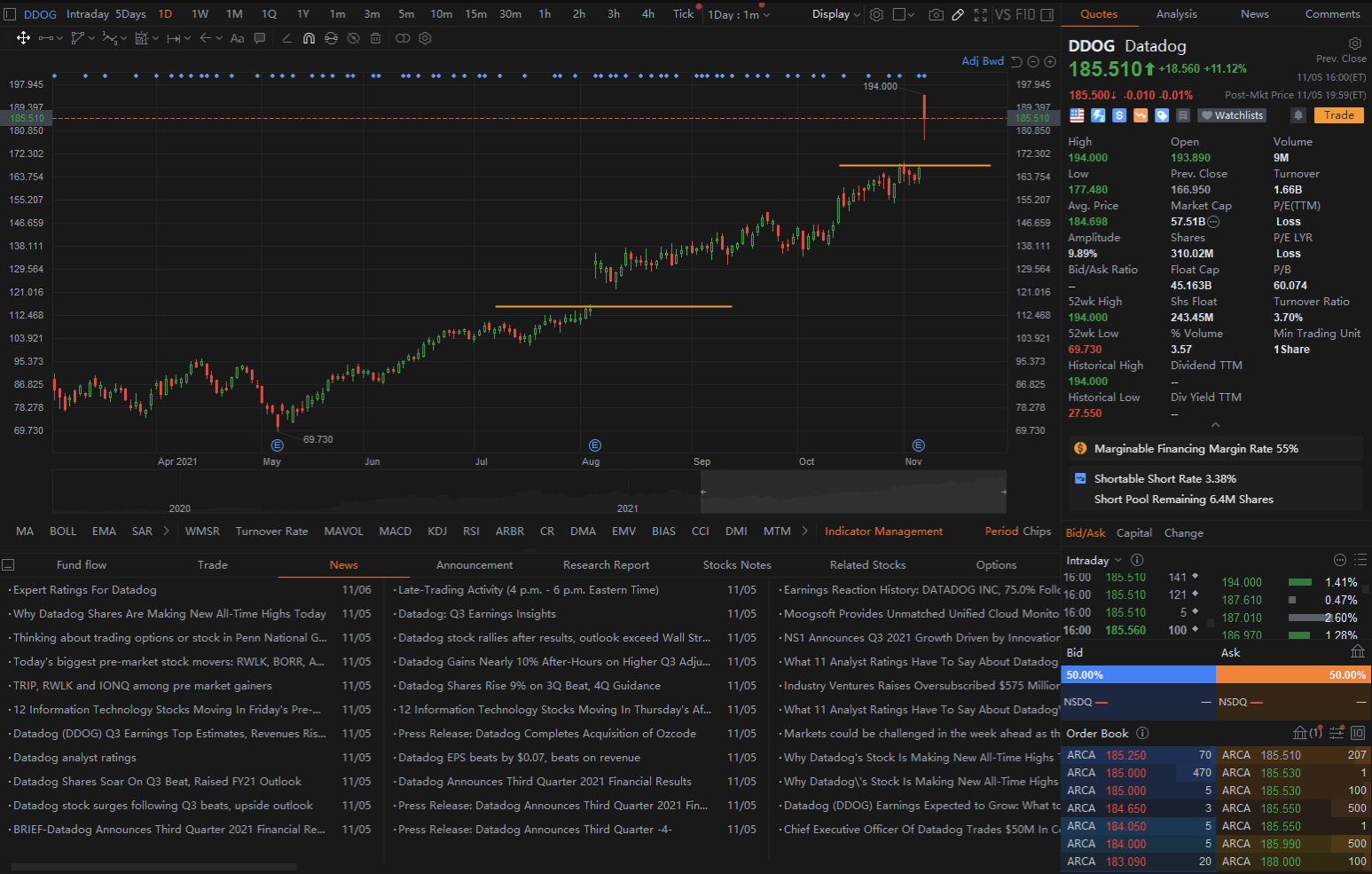The height and width of the screenshot is (874, 1372).
Task: Open the Display dropdown
Action: click(x=836, y=14)
